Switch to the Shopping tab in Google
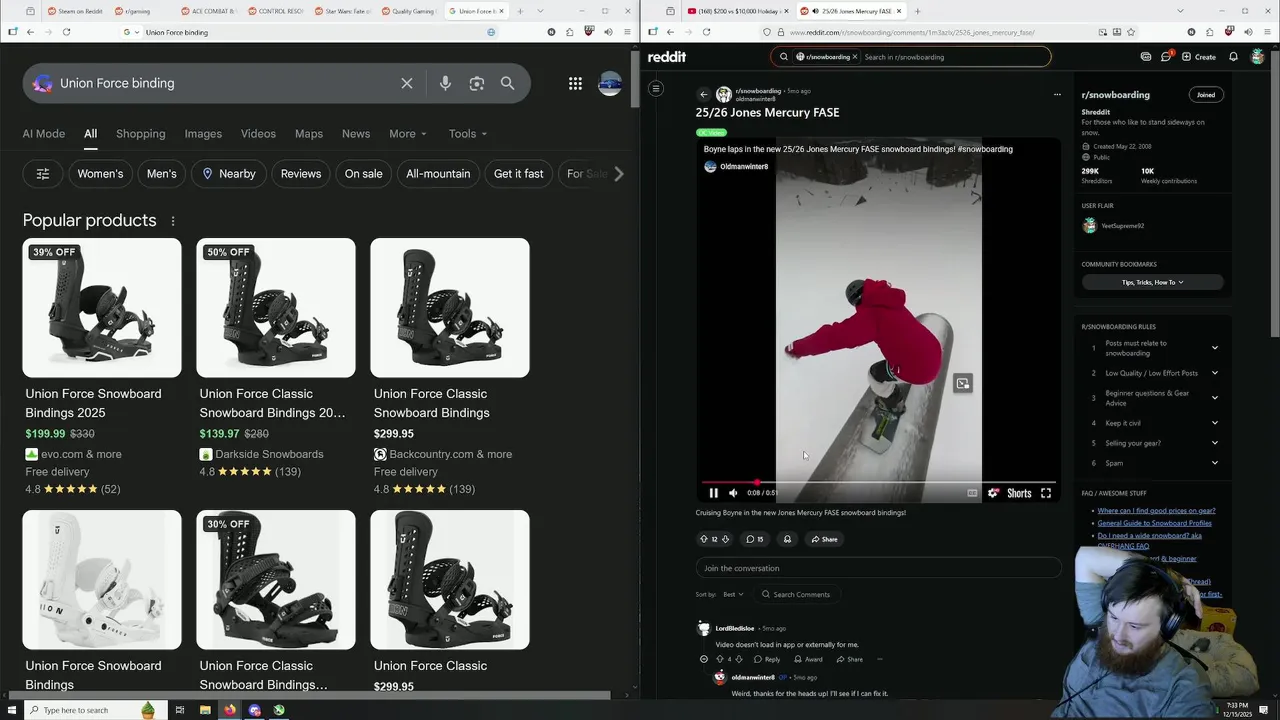 pos(140,134)
